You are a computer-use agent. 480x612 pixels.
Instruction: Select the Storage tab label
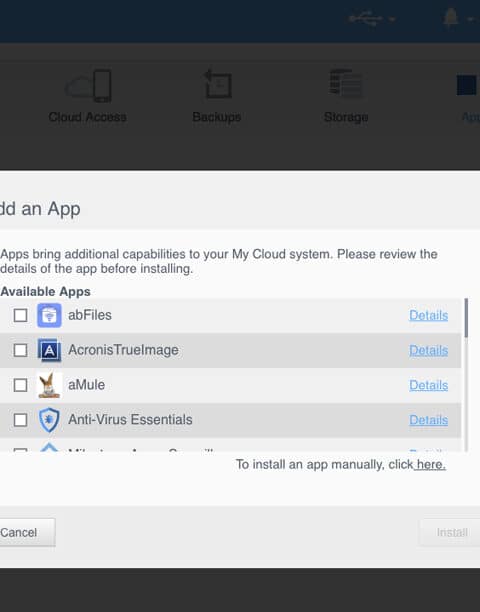[x=346, y=117]
